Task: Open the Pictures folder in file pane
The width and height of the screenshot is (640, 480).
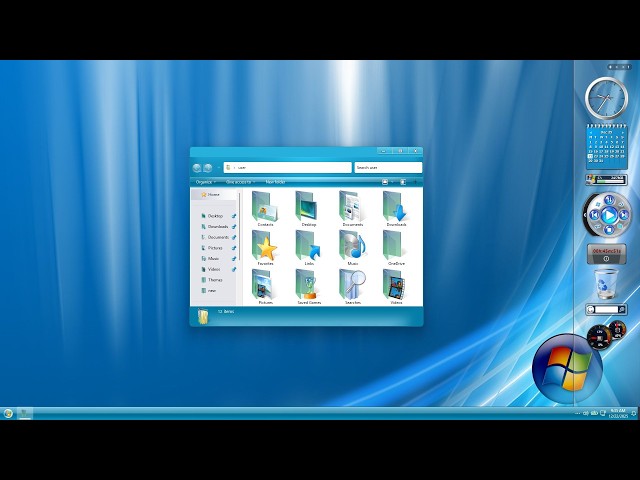Action: (x=265, y=287)
